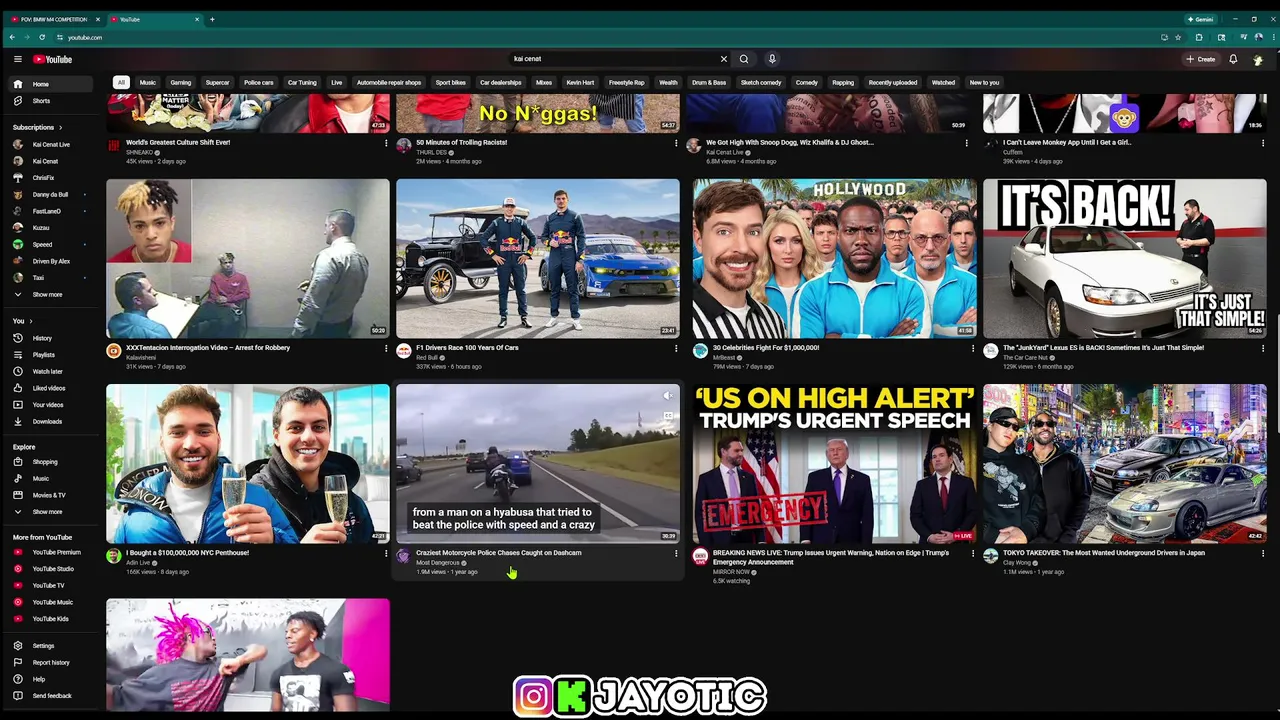Open YouTube Studio
Viewport: 1280px width, 720px height.
[x=53, y=569]
